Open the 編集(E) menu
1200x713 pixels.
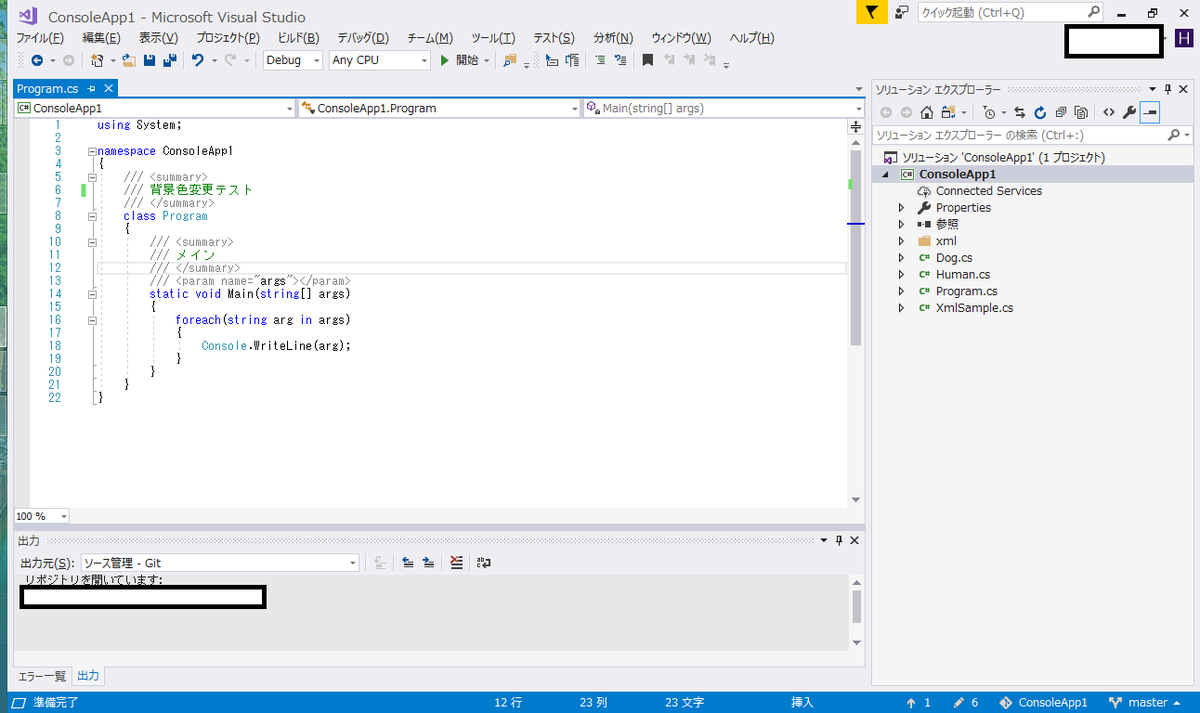coord(101,38)
